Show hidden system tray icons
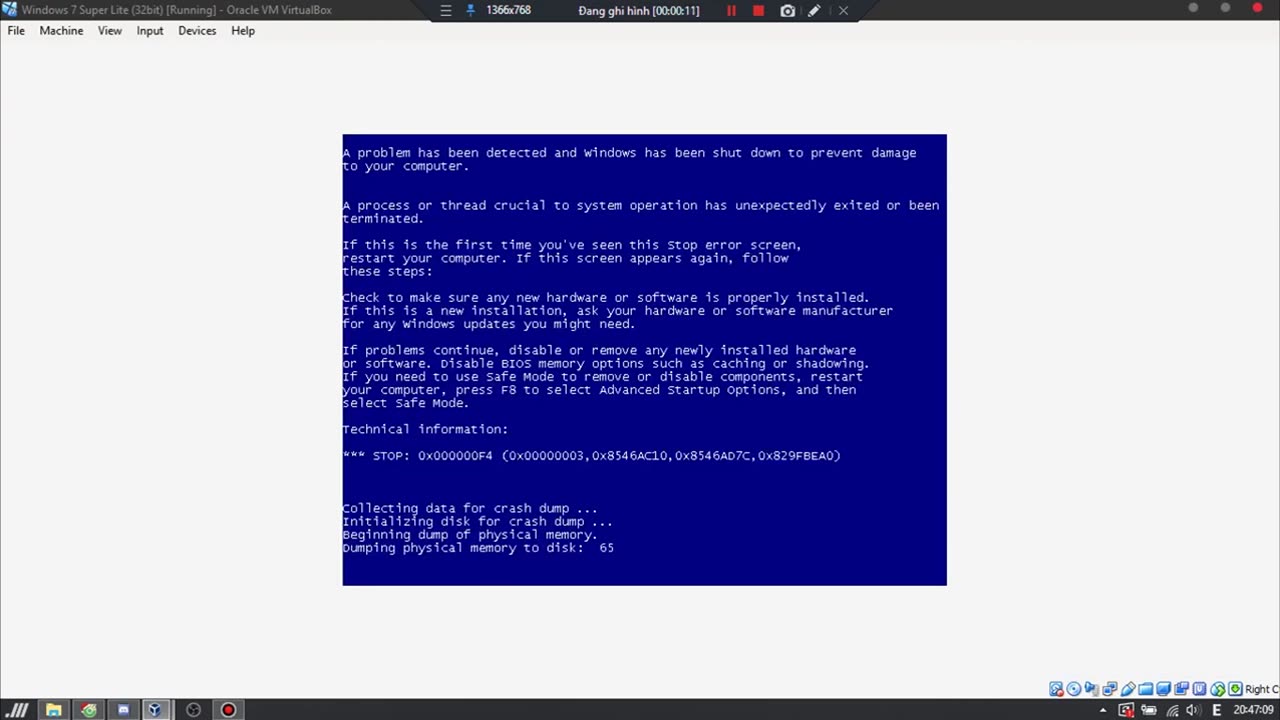 [1103, 710]
